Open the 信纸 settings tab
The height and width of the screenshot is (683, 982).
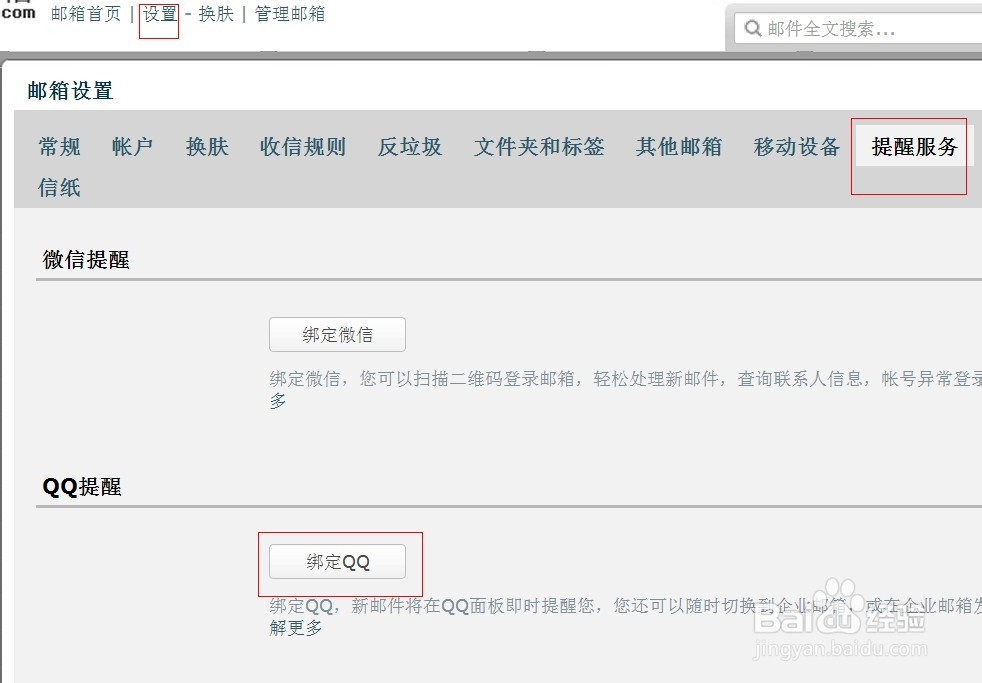point(58,187)
